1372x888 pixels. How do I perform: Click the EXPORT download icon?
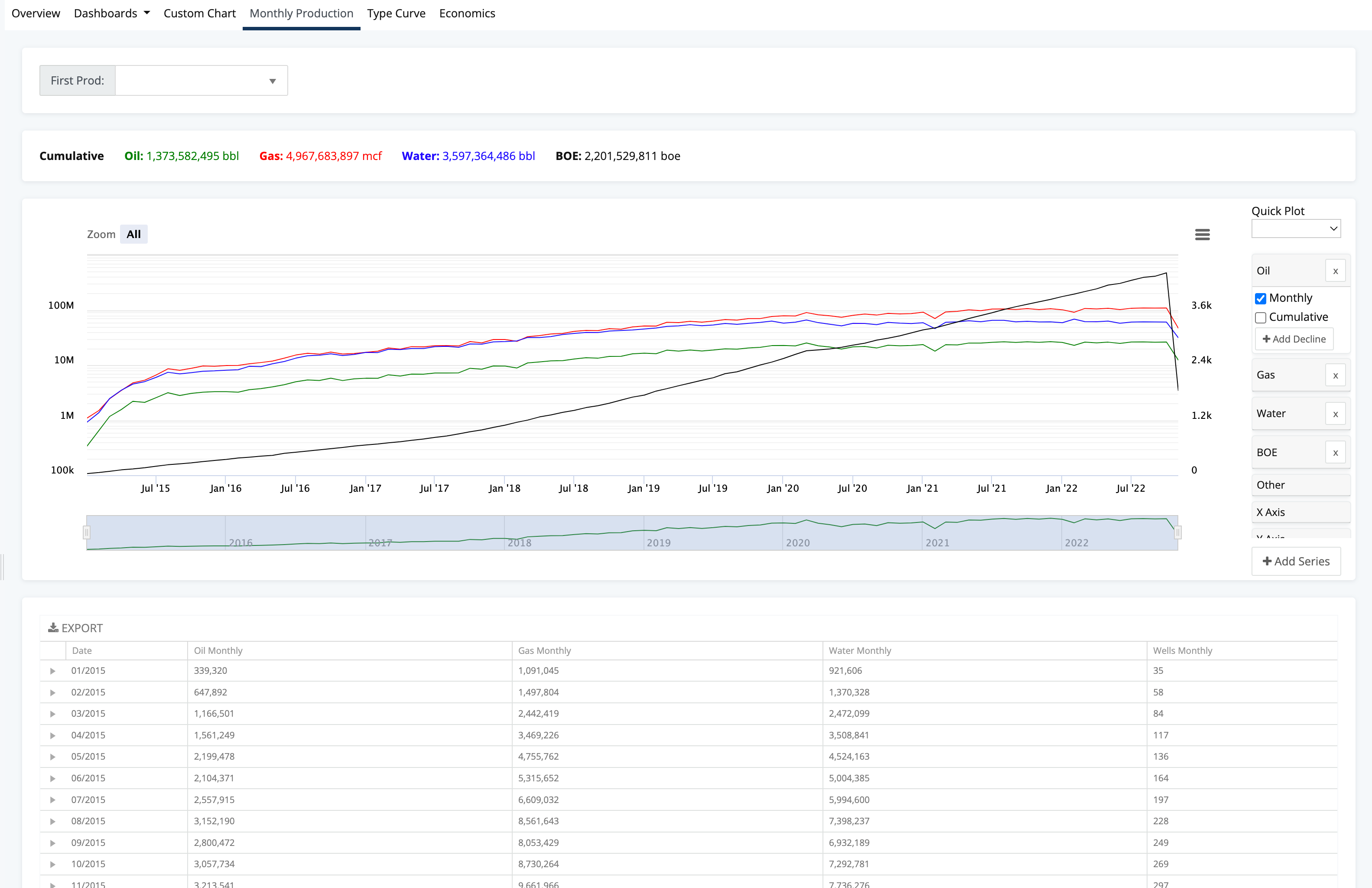pyautogui.click(x=53, y=627)
